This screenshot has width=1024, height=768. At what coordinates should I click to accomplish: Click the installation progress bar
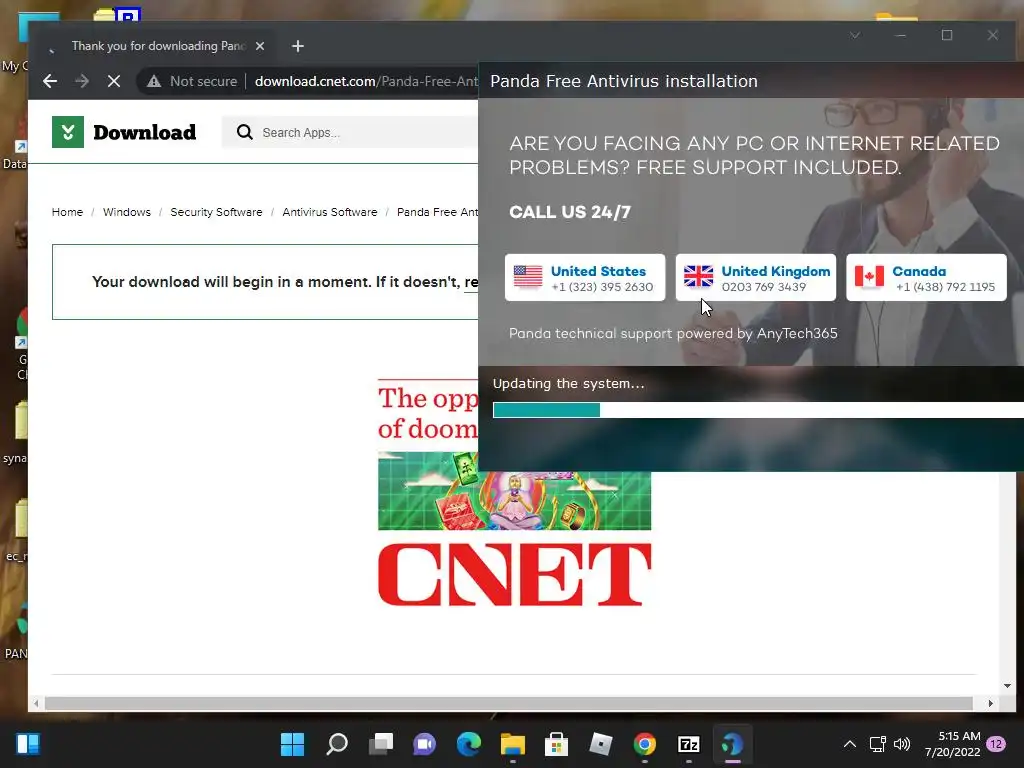pos(758,410)
